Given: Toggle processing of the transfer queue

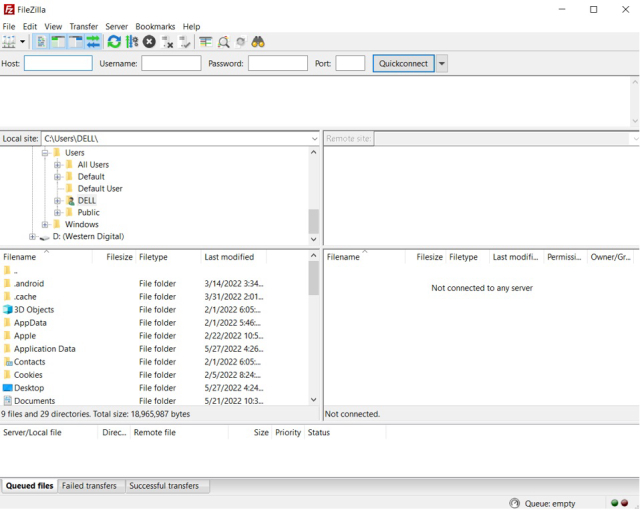Looking at the screenshot, I should [x=132, y=42].
